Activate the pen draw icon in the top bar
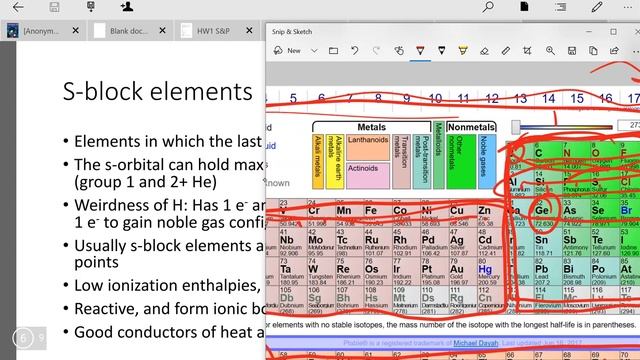Screen dimensions: 640x360 597,7
